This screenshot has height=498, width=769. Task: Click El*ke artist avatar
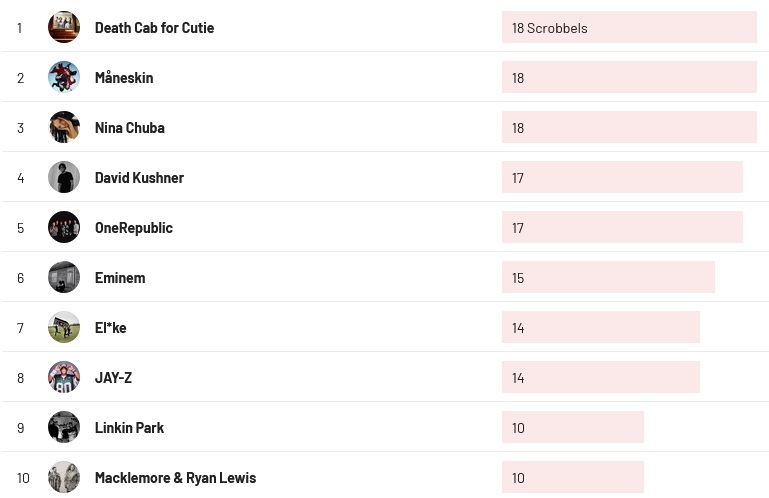tap(64, 327)
